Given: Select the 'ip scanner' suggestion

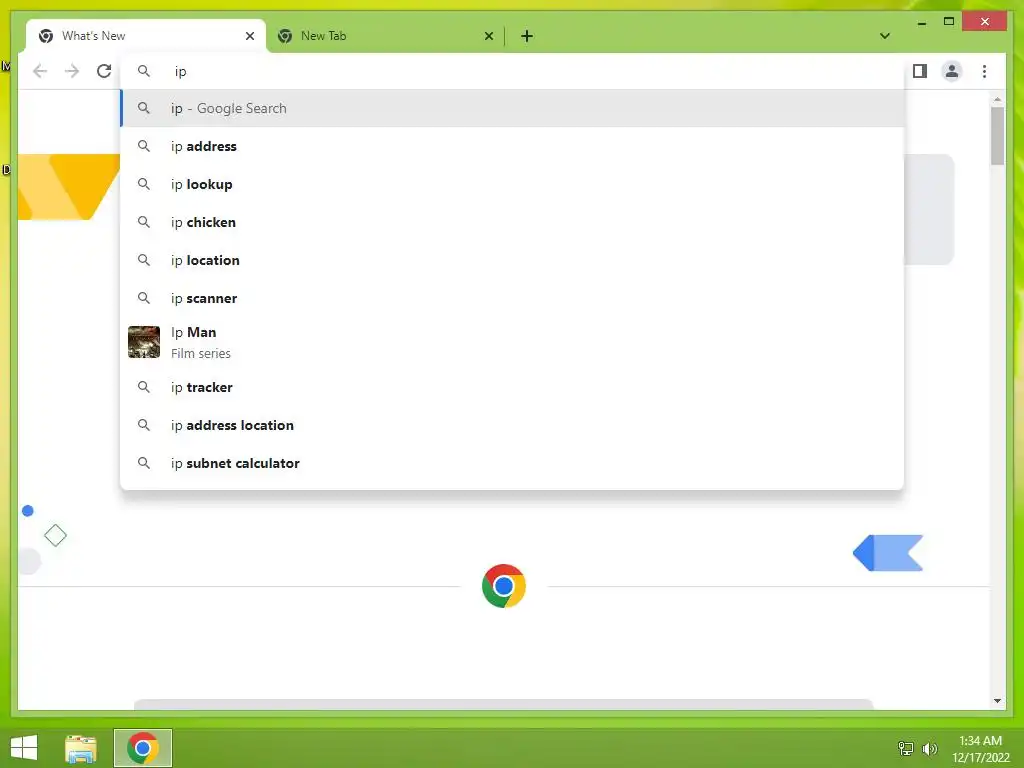Looking at the screenshot, I should pyautogui.click(x=512, y=298).
